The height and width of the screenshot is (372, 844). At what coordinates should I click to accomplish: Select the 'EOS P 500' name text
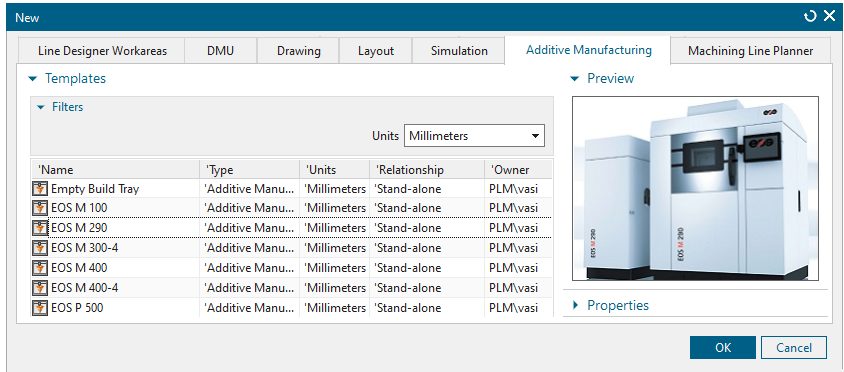(77, 308)
